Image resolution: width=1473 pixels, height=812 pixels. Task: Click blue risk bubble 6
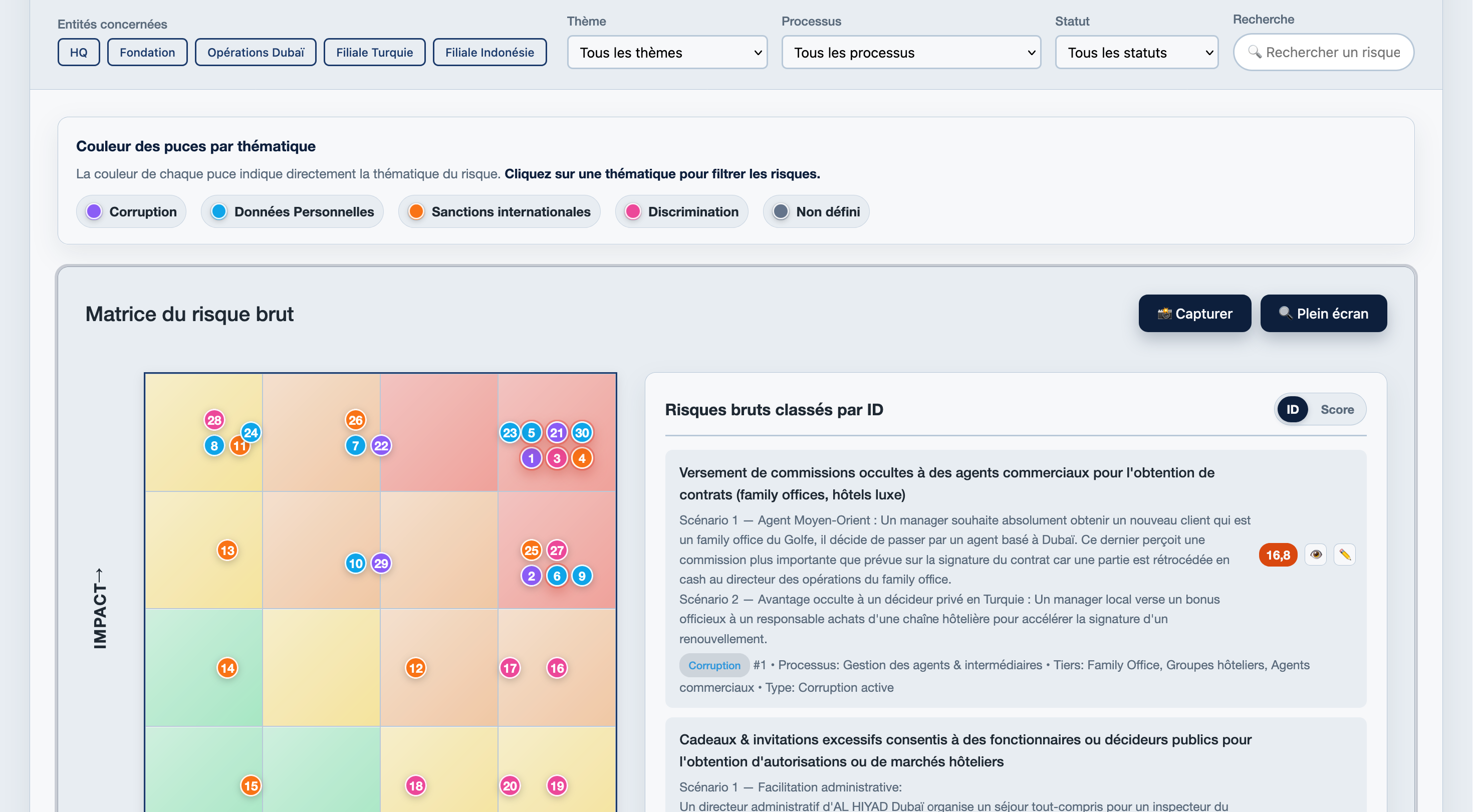tap(557, 576)
